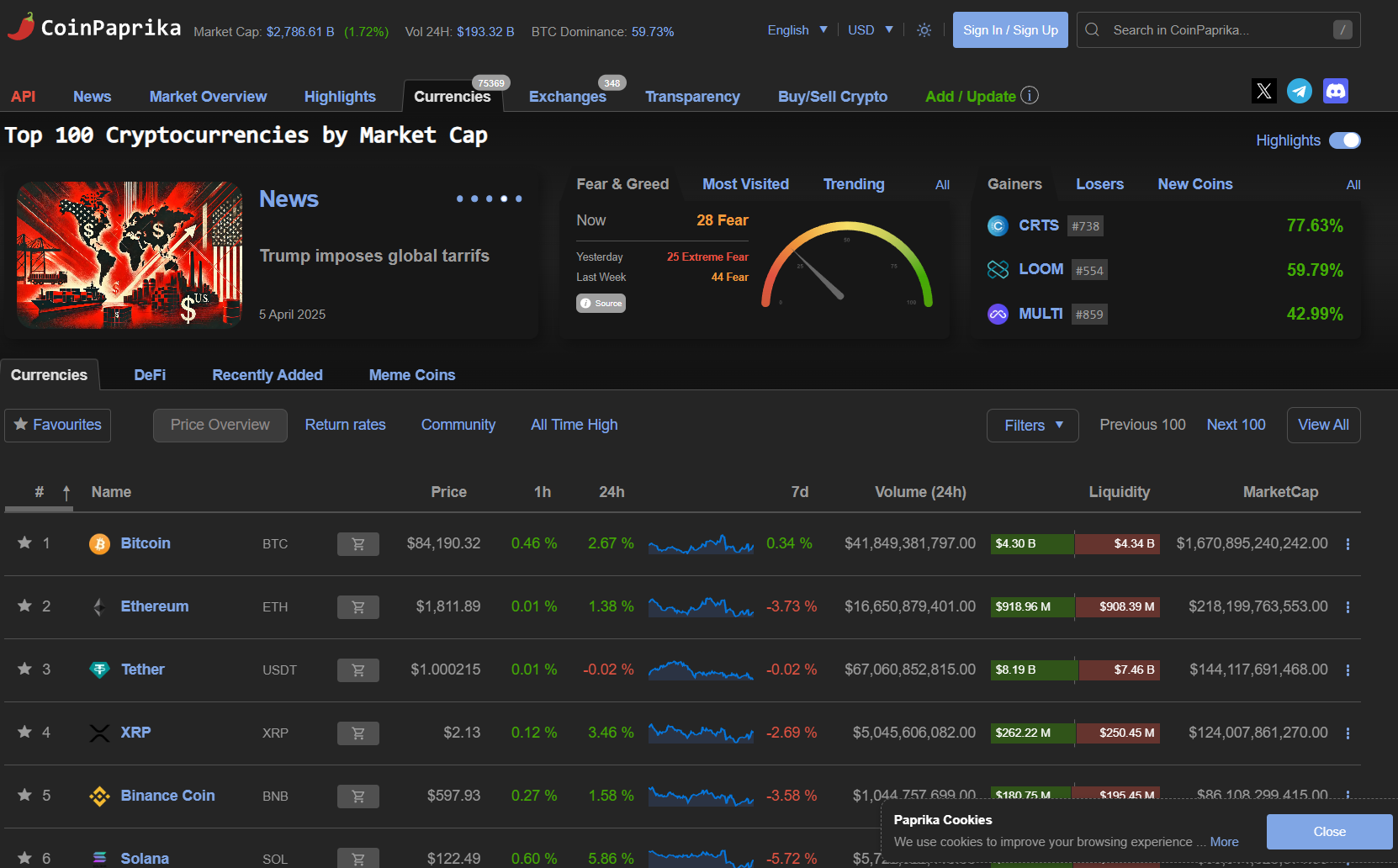Click the Fear & Greed Source button

601,304
